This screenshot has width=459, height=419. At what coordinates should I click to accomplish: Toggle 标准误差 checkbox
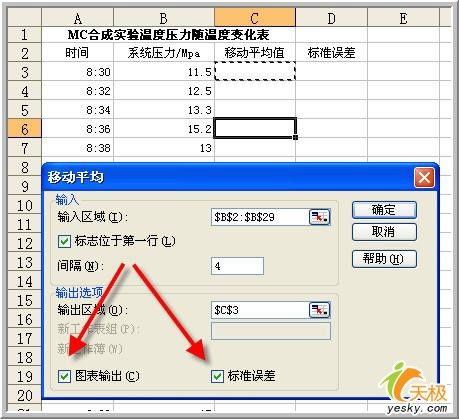[x=217, y=376]
